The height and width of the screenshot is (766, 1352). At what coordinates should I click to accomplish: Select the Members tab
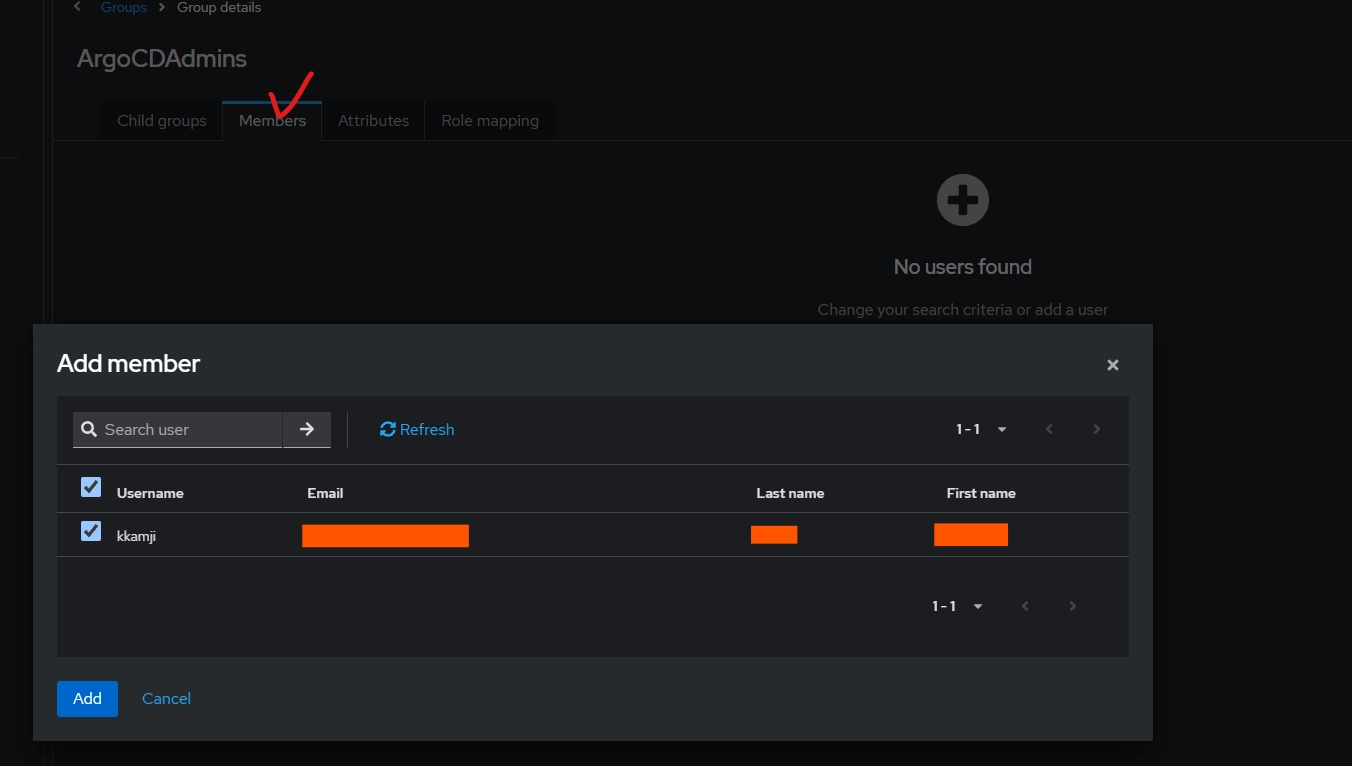pos(272,120)
